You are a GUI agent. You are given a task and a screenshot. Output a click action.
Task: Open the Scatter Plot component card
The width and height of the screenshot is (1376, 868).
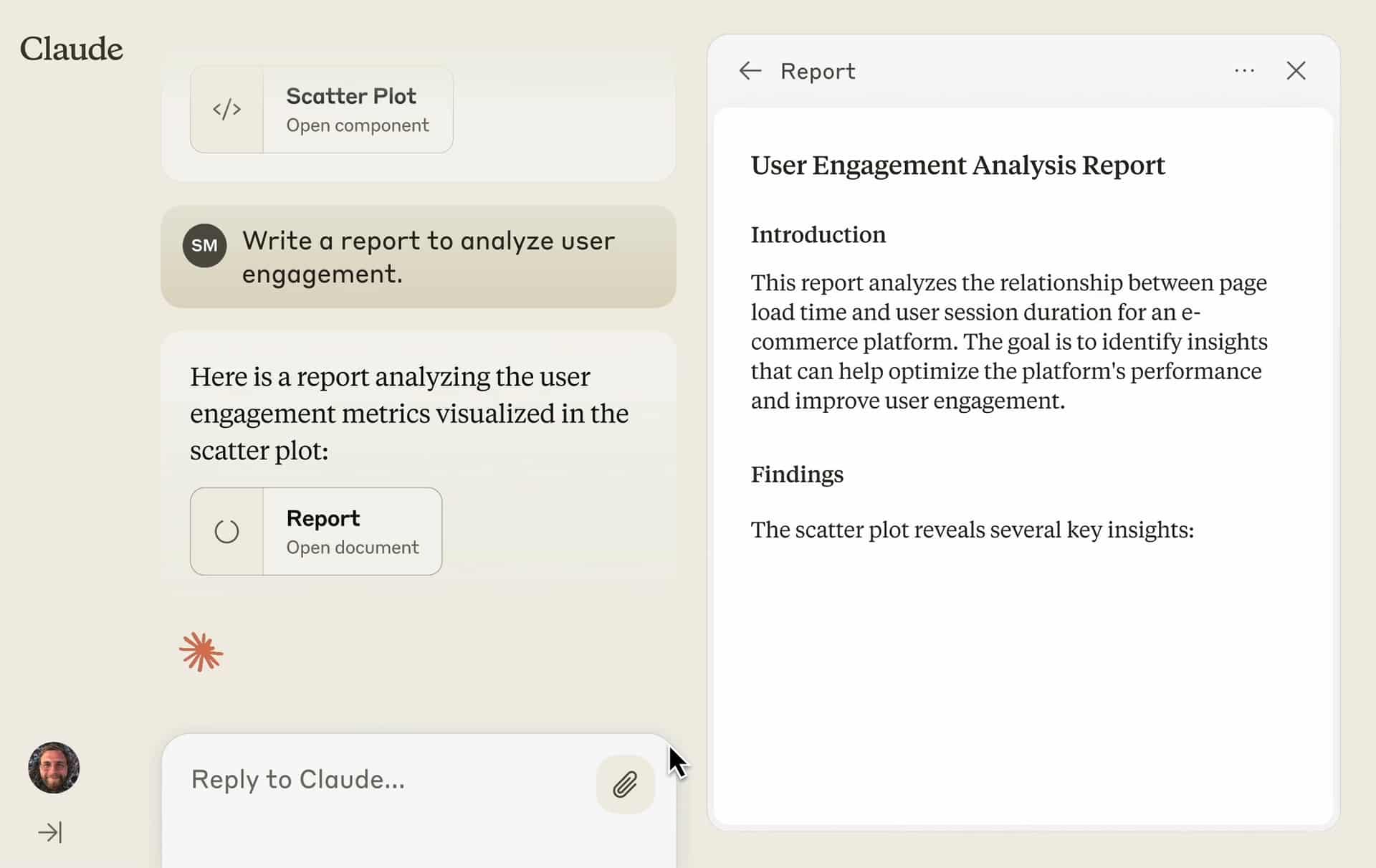pyautogui.click(x=321, y=109)
